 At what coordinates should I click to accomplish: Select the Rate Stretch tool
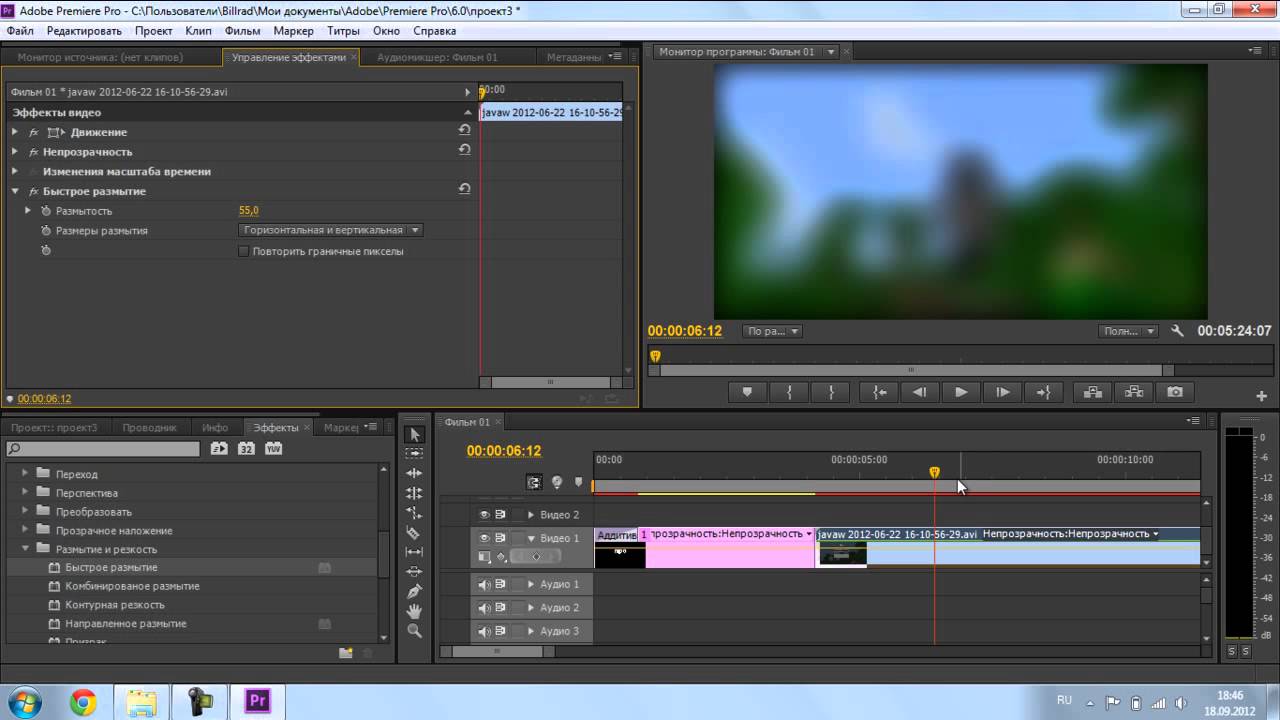[415, 512]
